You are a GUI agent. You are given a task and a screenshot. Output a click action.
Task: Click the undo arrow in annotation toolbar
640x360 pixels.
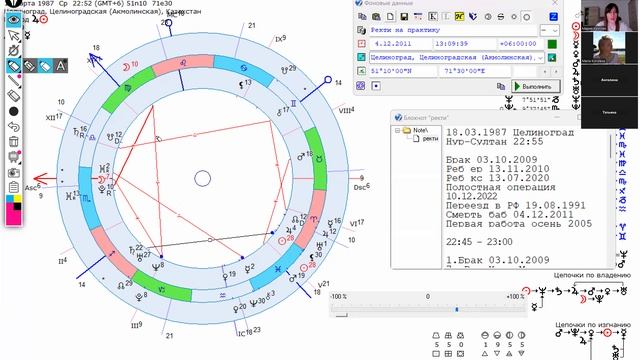click(x=14, y=127)
